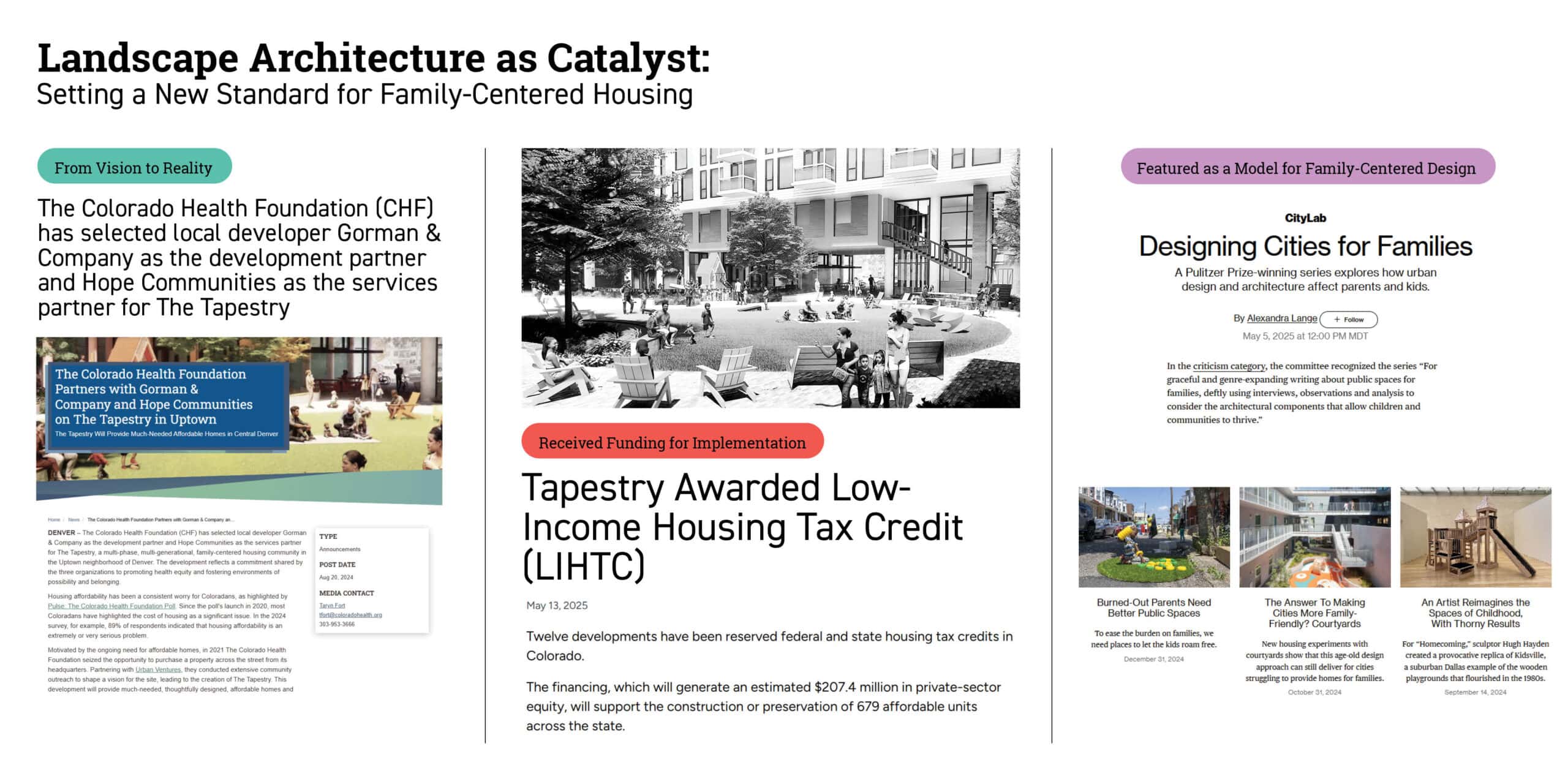Click the black-and-white courtyard rendering image

tap(770, 277)
